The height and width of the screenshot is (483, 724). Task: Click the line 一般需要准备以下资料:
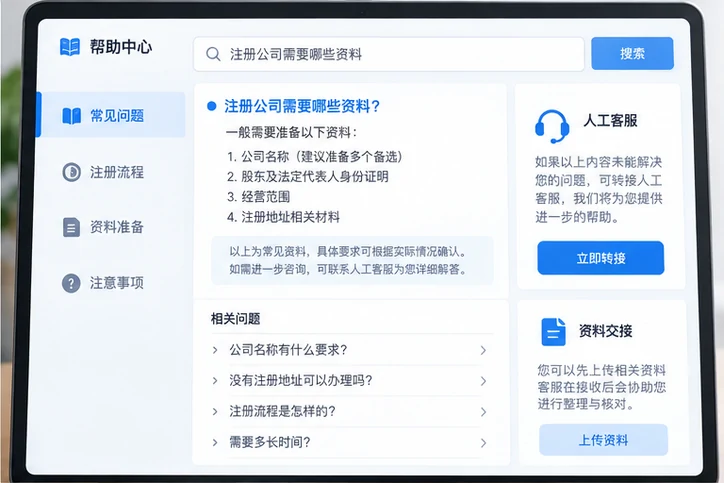click(291, 133)
